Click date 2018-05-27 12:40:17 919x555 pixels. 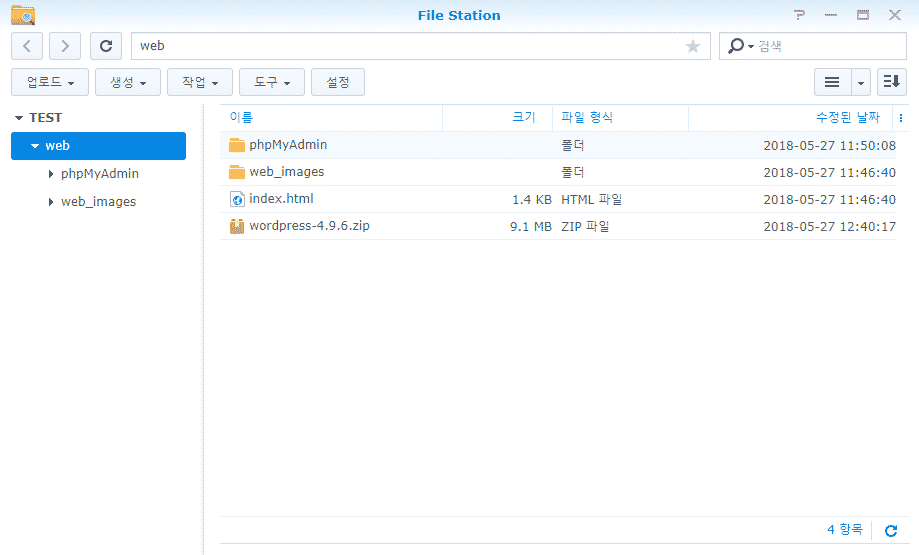829,227
